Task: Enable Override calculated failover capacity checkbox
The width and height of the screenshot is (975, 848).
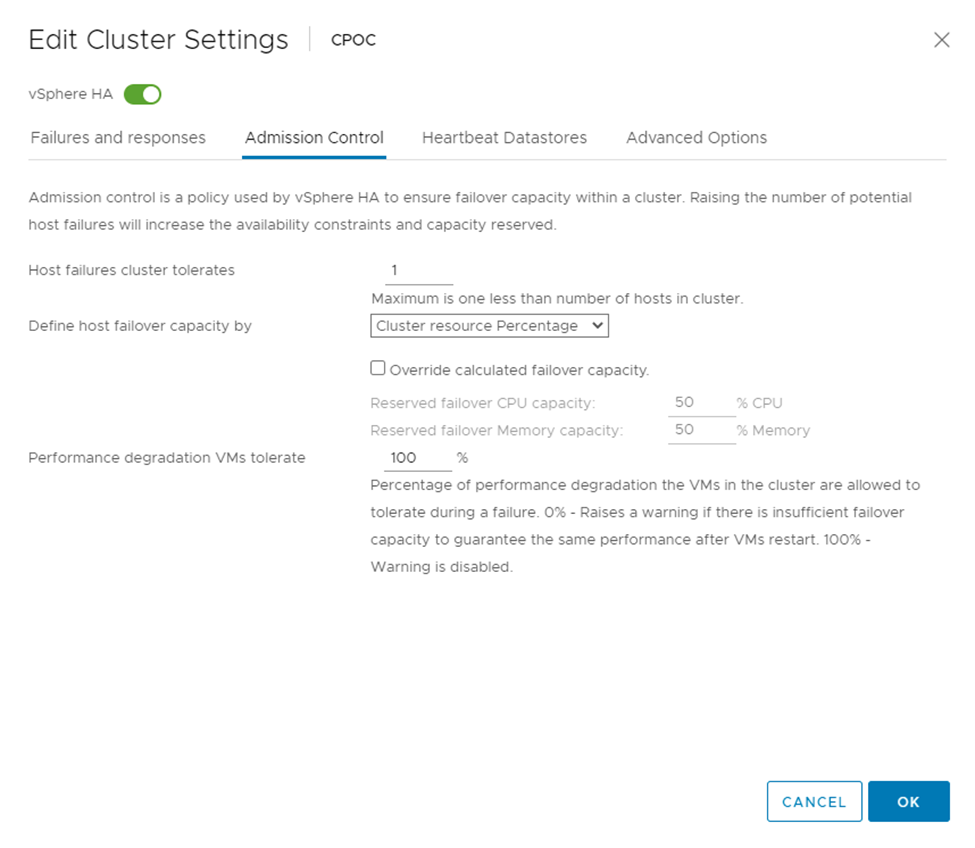Action: (378, 368)
